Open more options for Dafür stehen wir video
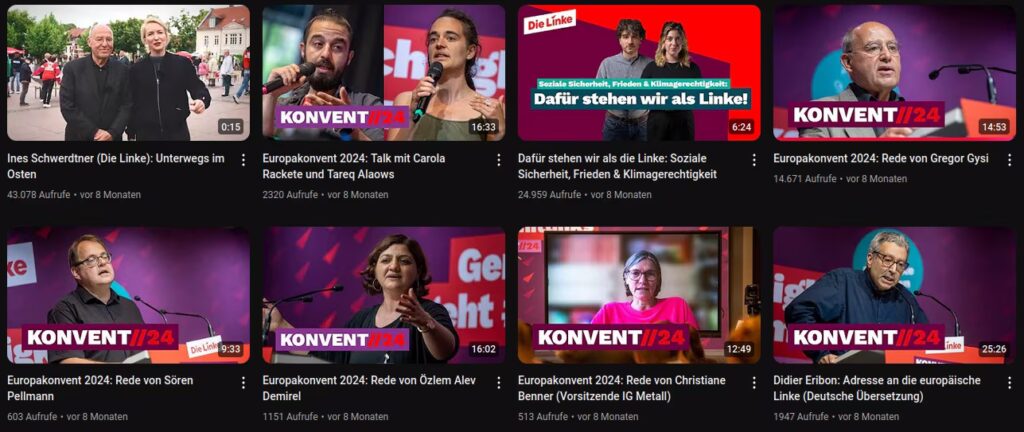Image resolution: width=1024 pixels, height=432 pixels. click(x=754, y=160)
